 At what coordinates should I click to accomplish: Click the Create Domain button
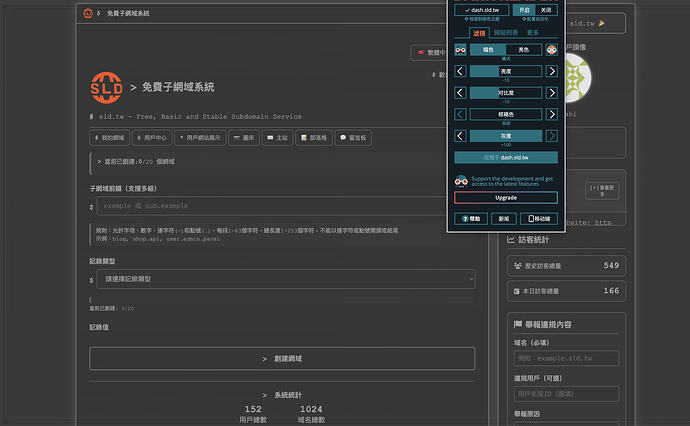click(x=282, y=359)
